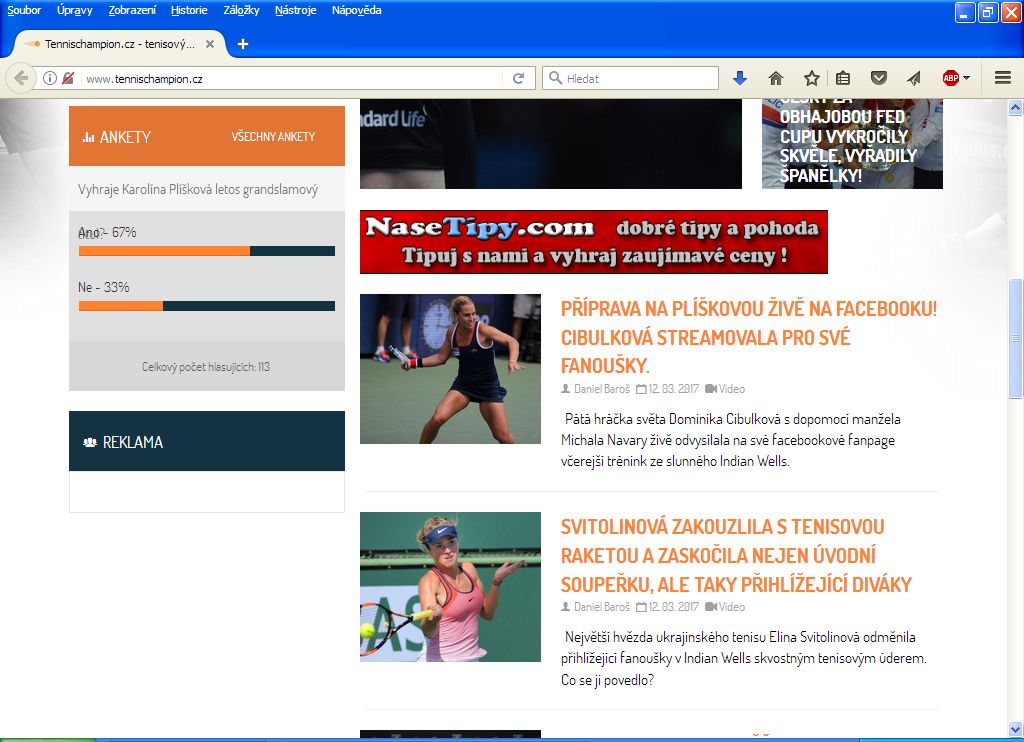1024x742 pixels.
Task: Click the Firefox back navigation arrow
Action: 20,78
